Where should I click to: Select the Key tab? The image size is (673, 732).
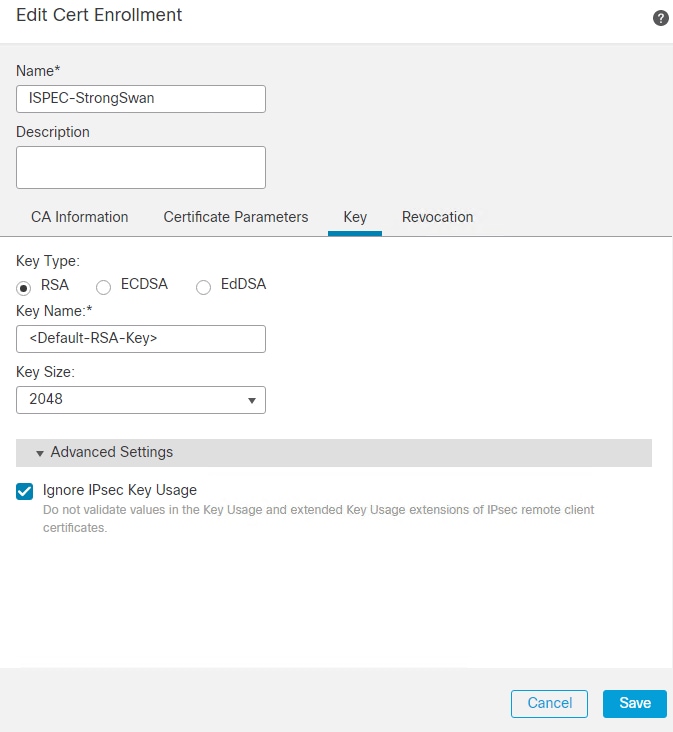[x=355, y=217]
